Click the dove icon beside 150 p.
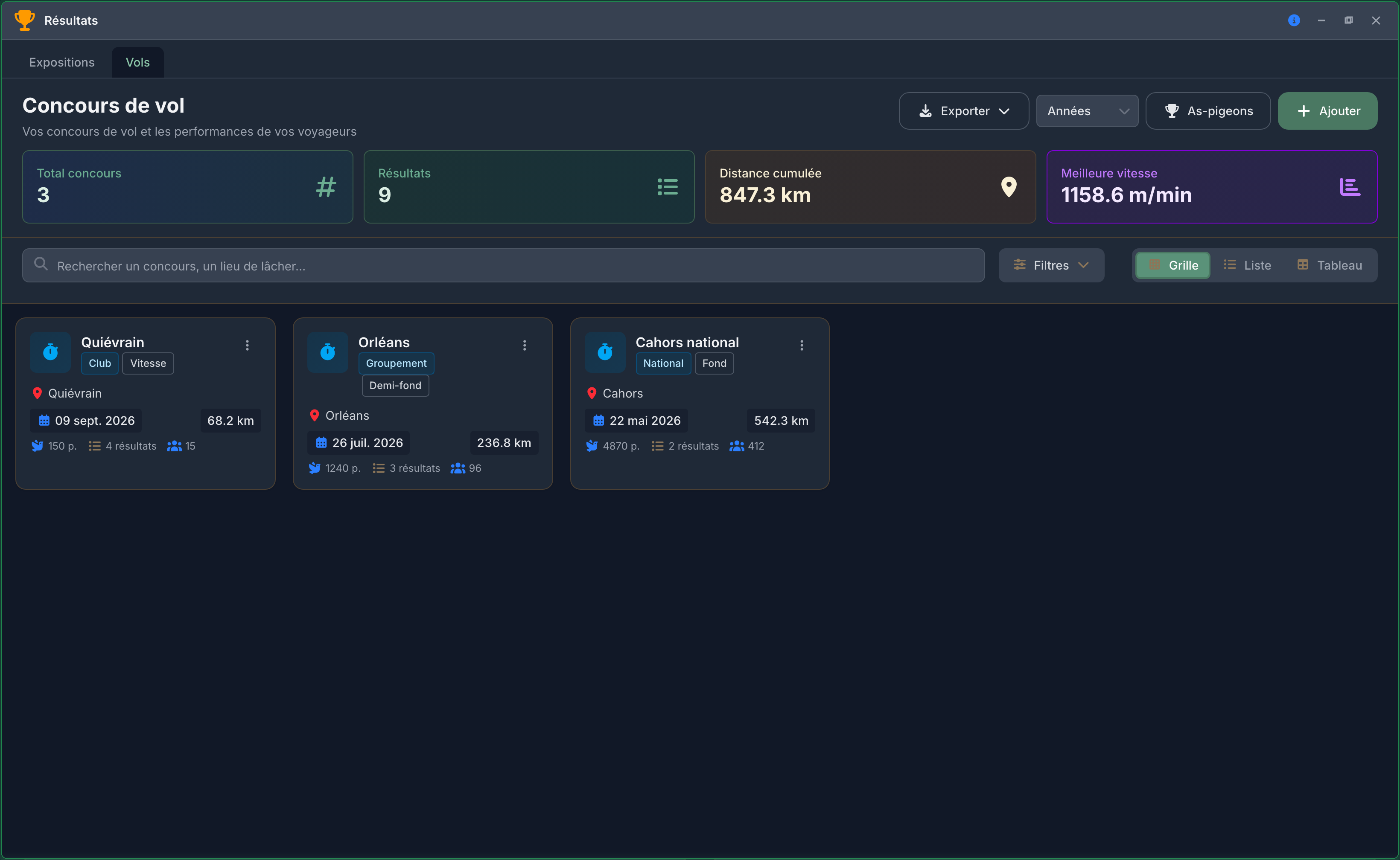The width and height of the screenshot is (1400, 860). coord(38,446)
